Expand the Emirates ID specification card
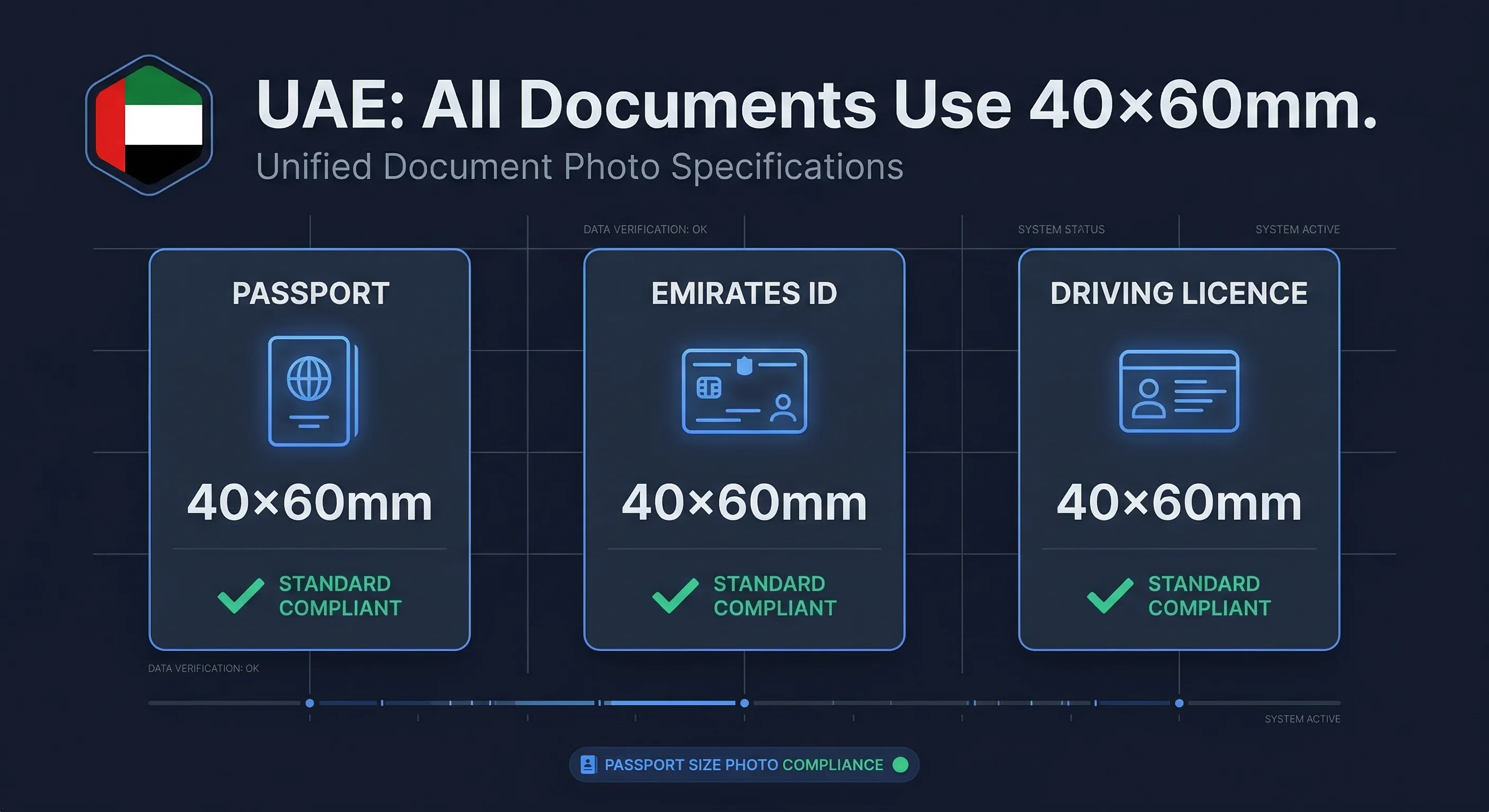Screen dimensions: 1489x812 coord(744,457)
